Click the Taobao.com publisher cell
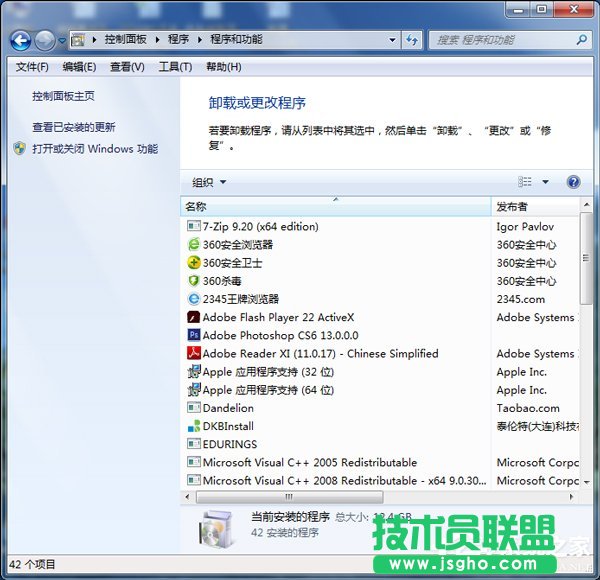 pos(528,408)
